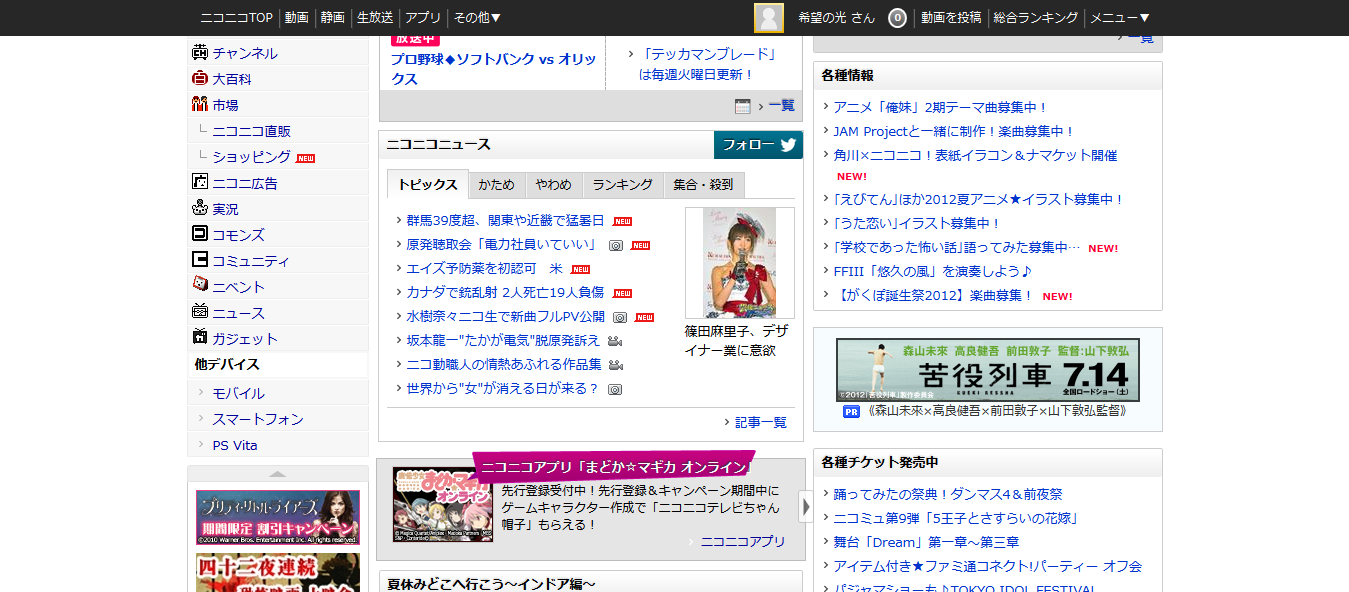Open 動画 in the top navigation
This screenshot has height=592, width=1349.
[297, 18]
